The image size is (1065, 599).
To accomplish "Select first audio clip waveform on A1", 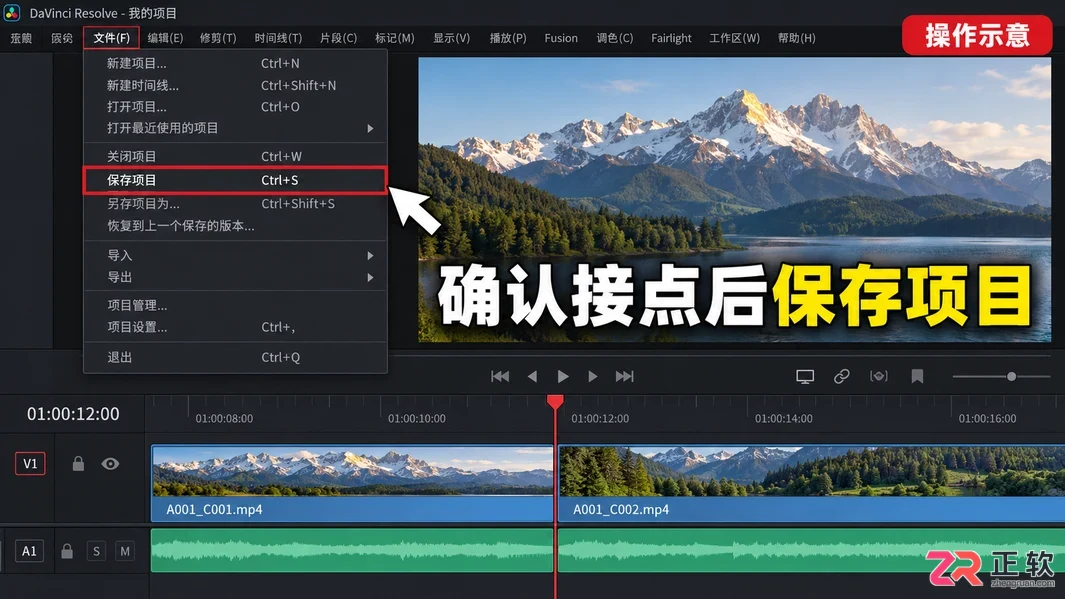I will (x=352, y=551).
